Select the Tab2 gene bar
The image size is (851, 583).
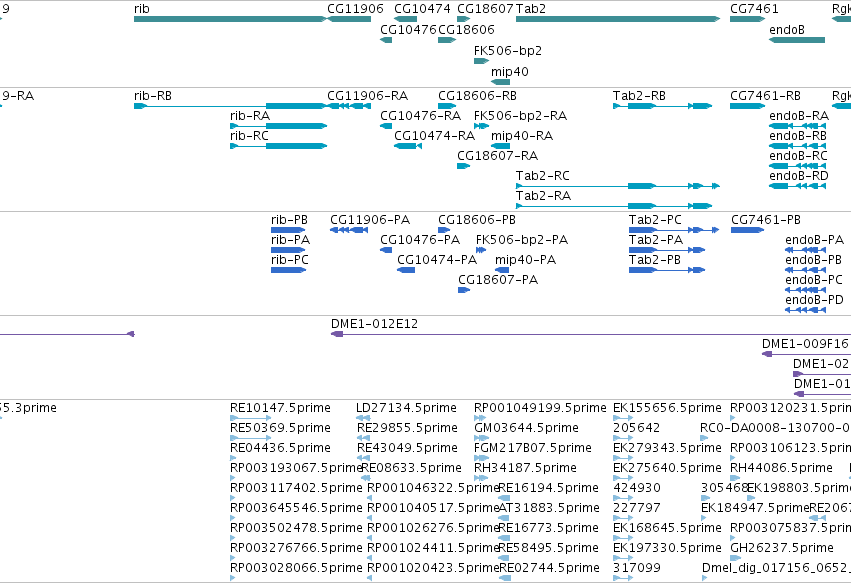click(618, 19)
